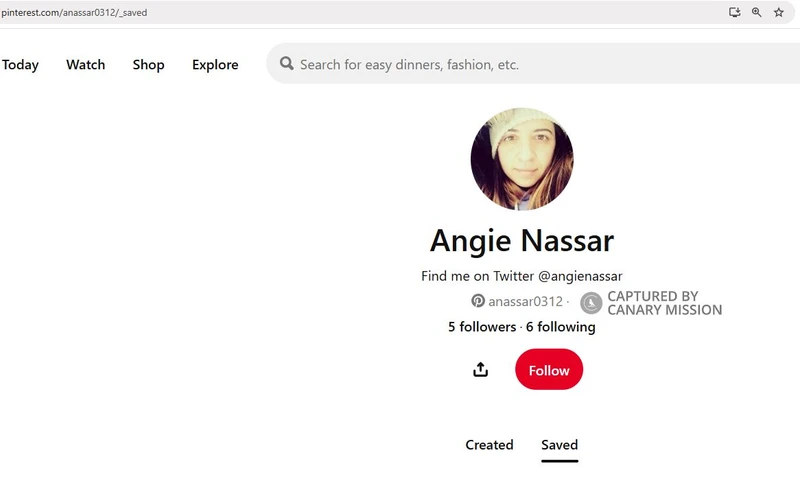Click the install app icon in address bar
The image size is (800, 479).
coord(734,12)
